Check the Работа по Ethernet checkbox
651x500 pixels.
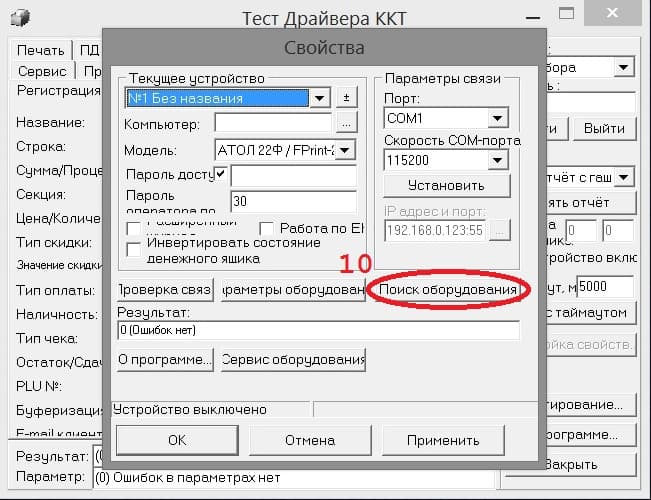tap(266, 228)
